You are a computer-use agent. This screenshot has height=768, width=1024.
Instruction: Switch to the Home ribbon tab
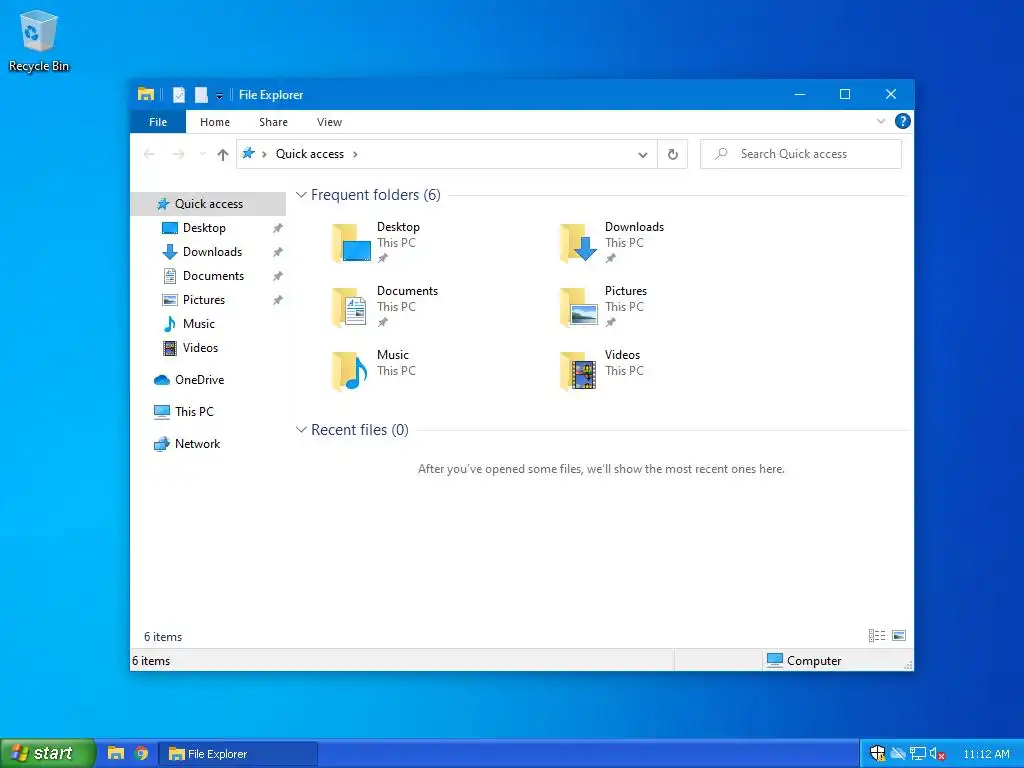tap(215, 122)
